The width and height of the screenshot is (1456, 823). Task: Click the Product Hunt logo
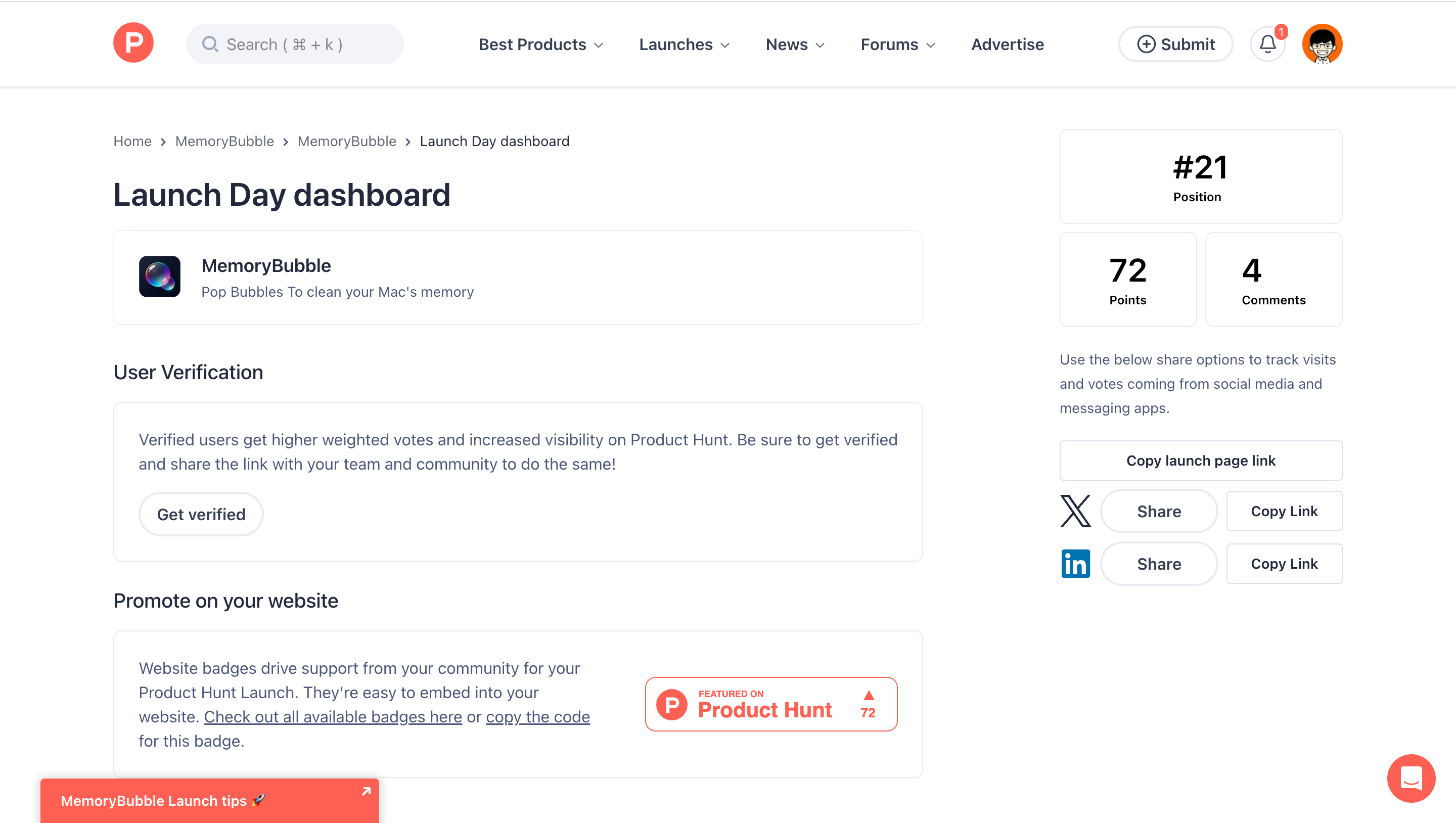pos(133,43)
